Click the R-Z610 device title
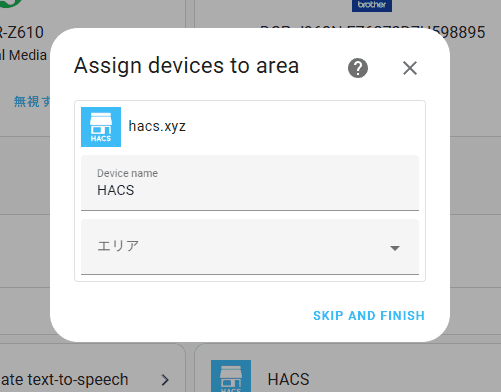Screen dimensions: 501x392 coord(22,32)
